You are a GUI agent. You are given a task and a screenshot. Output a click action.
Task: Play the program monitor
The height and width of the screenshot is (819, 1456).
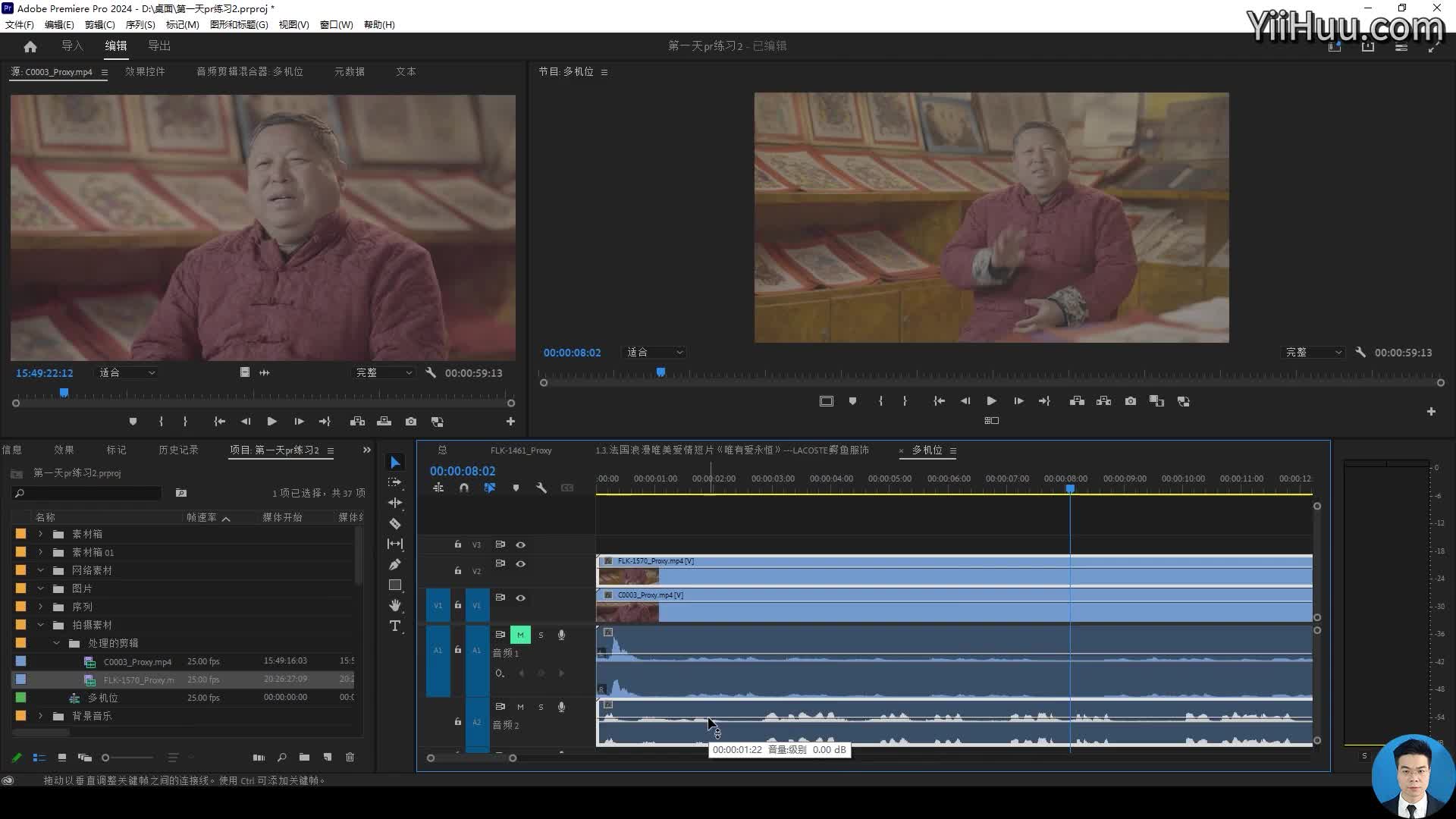click(x=991, y=401)
